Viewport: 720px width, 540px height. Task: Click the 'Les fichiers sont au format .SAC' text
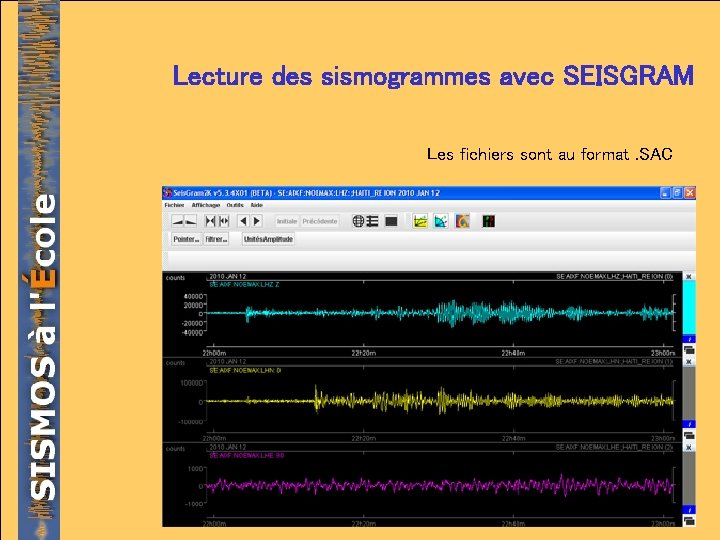pyautogui.click(x=550, y=154)
